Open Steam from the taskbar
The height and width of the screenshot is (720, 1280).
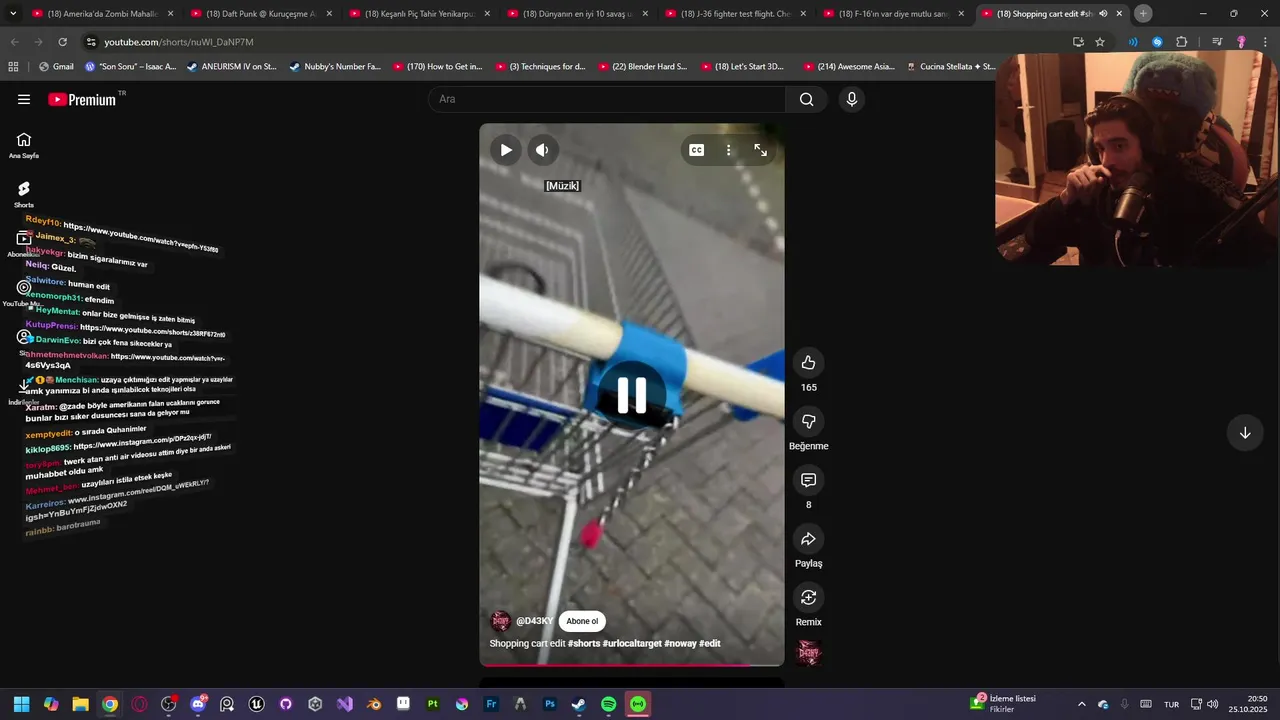tap(579, 704)
